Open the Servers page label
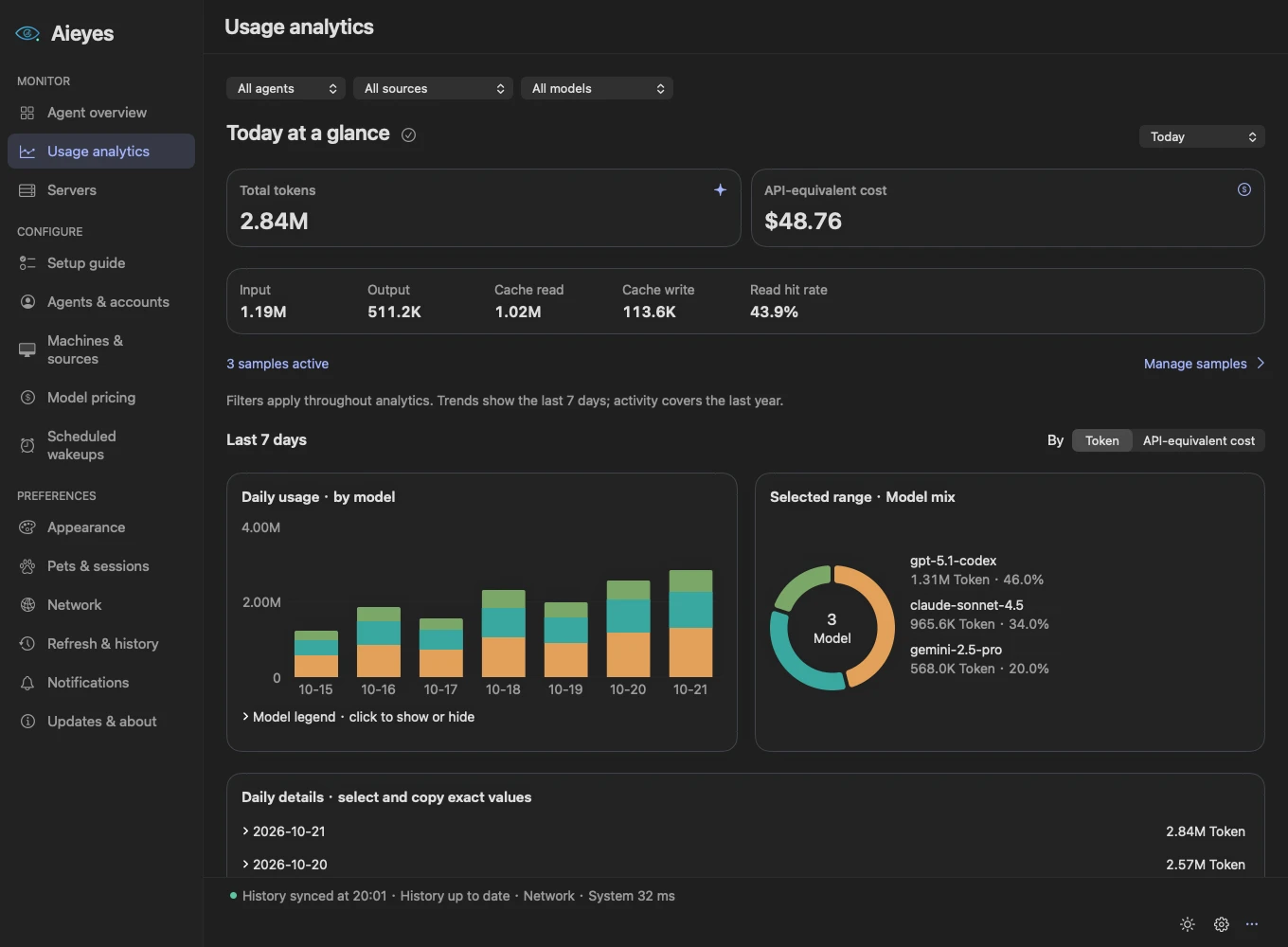This screenshot has height=947, width=1288. (x=72, y=190)
